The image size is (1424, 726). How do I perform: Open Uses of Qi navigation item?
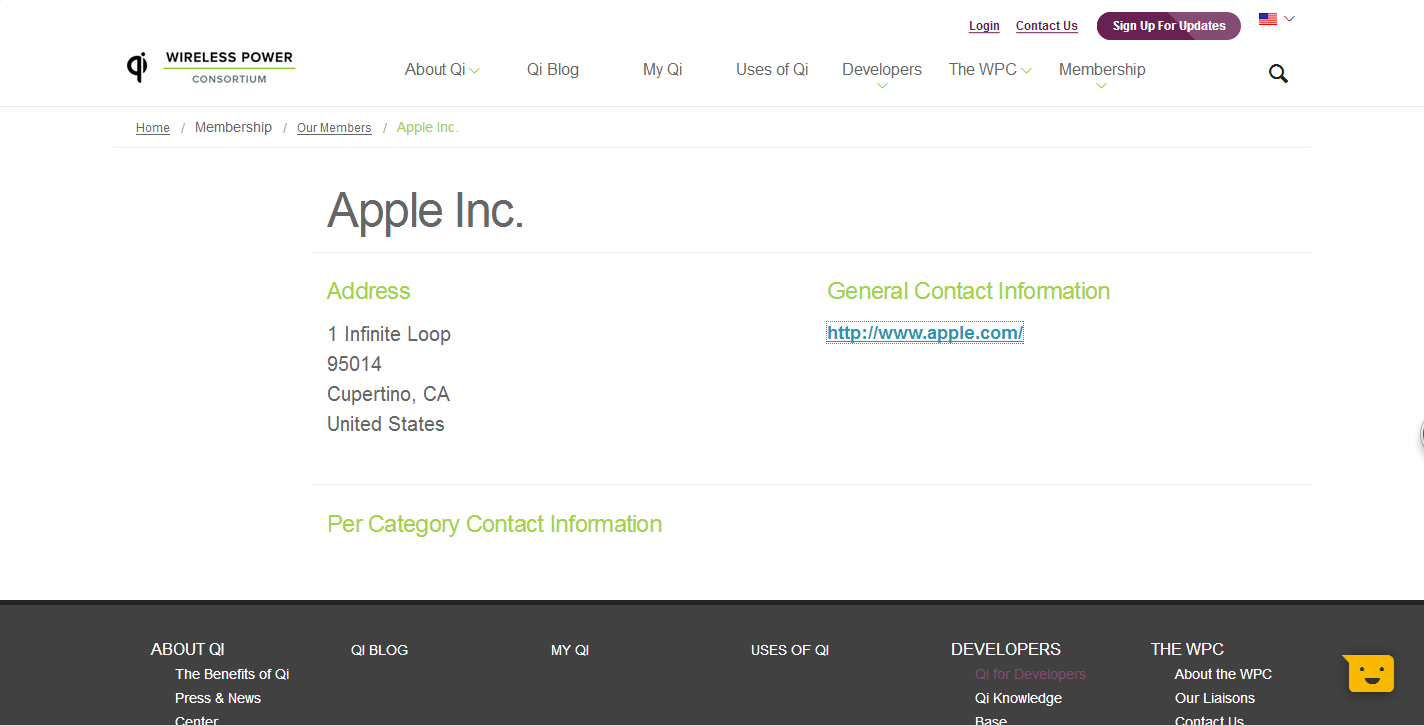[x=772, y=69]
